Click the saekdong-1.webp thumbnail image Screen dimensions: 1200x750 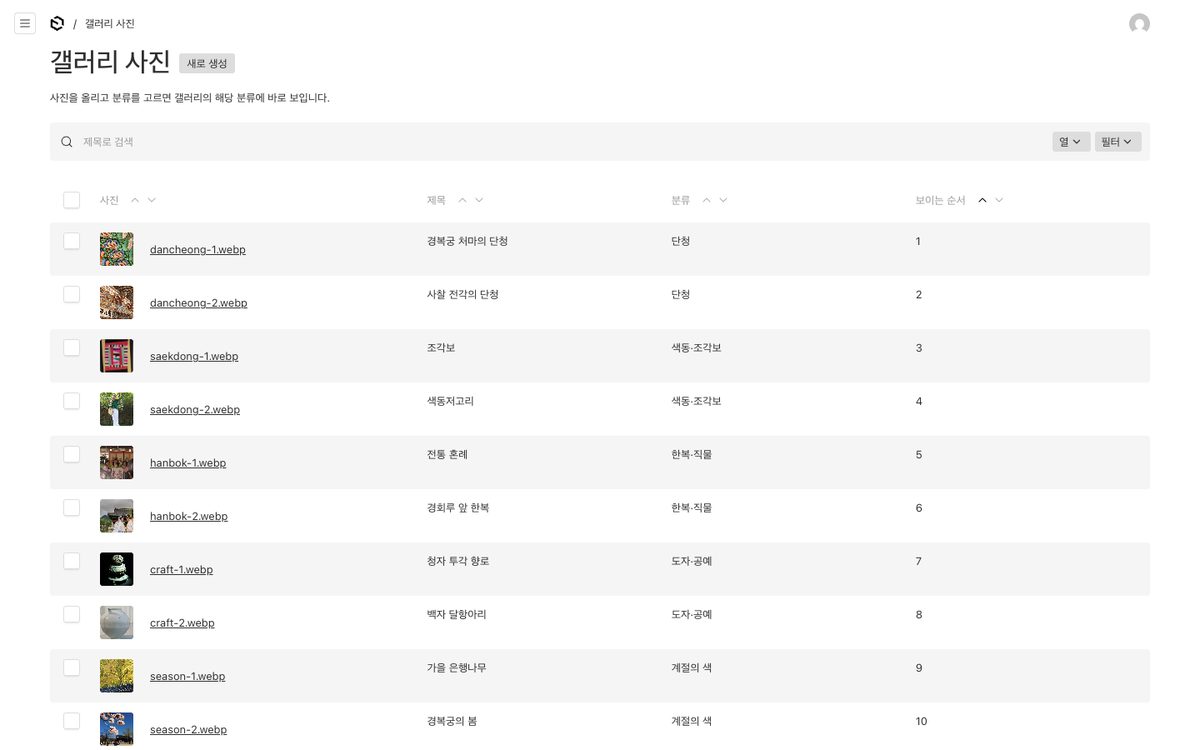pos(116,355)
